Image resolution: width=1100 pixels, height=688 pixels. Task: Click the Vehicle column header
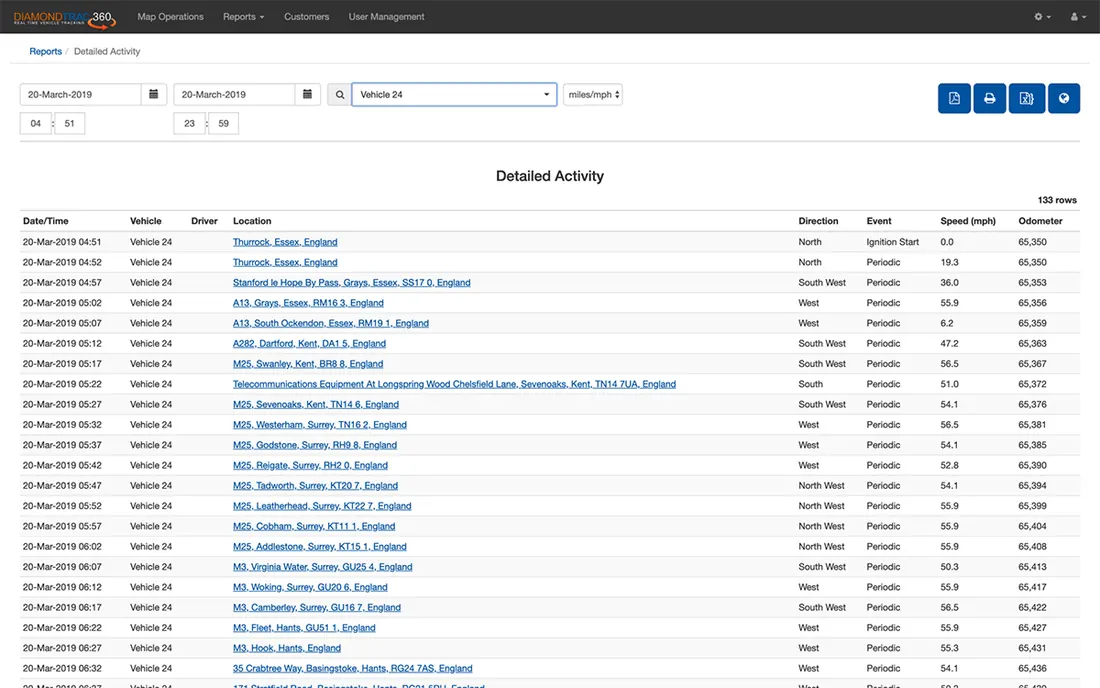tap(145, 221)
